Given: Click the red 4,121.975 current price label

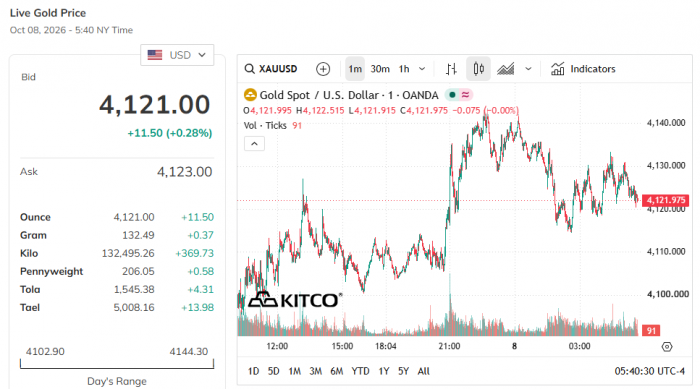Looking at the screenshot, I should [665, 200].
